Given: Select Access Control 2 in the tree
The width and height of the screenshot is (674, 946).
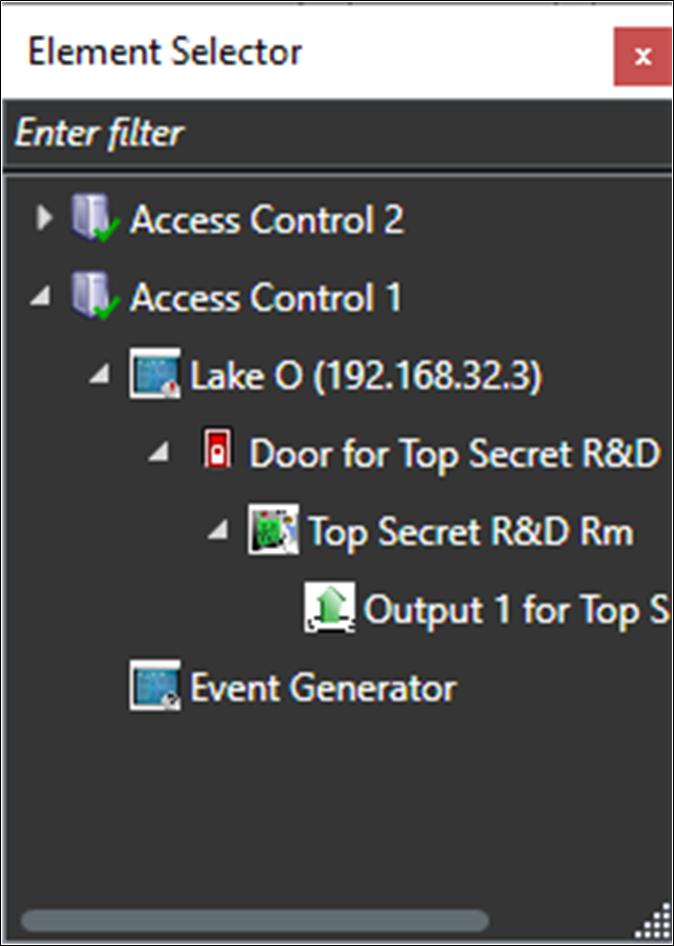Looking at the screenshot, I should (x=266, y=220).
